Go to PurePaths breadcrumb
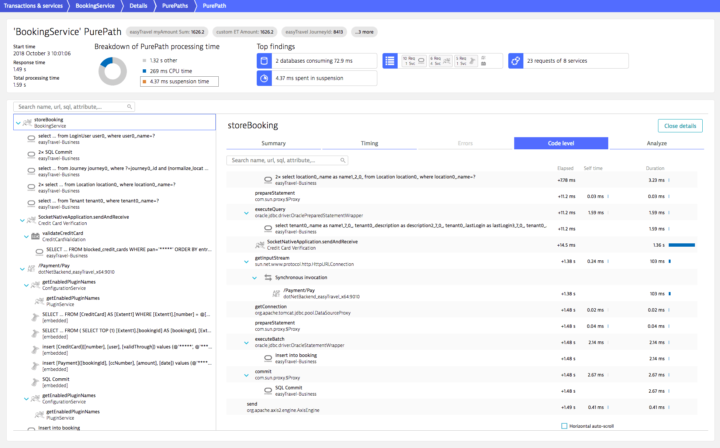The height and width of the screenshot is (448, 720). click(x=175, y=6)
